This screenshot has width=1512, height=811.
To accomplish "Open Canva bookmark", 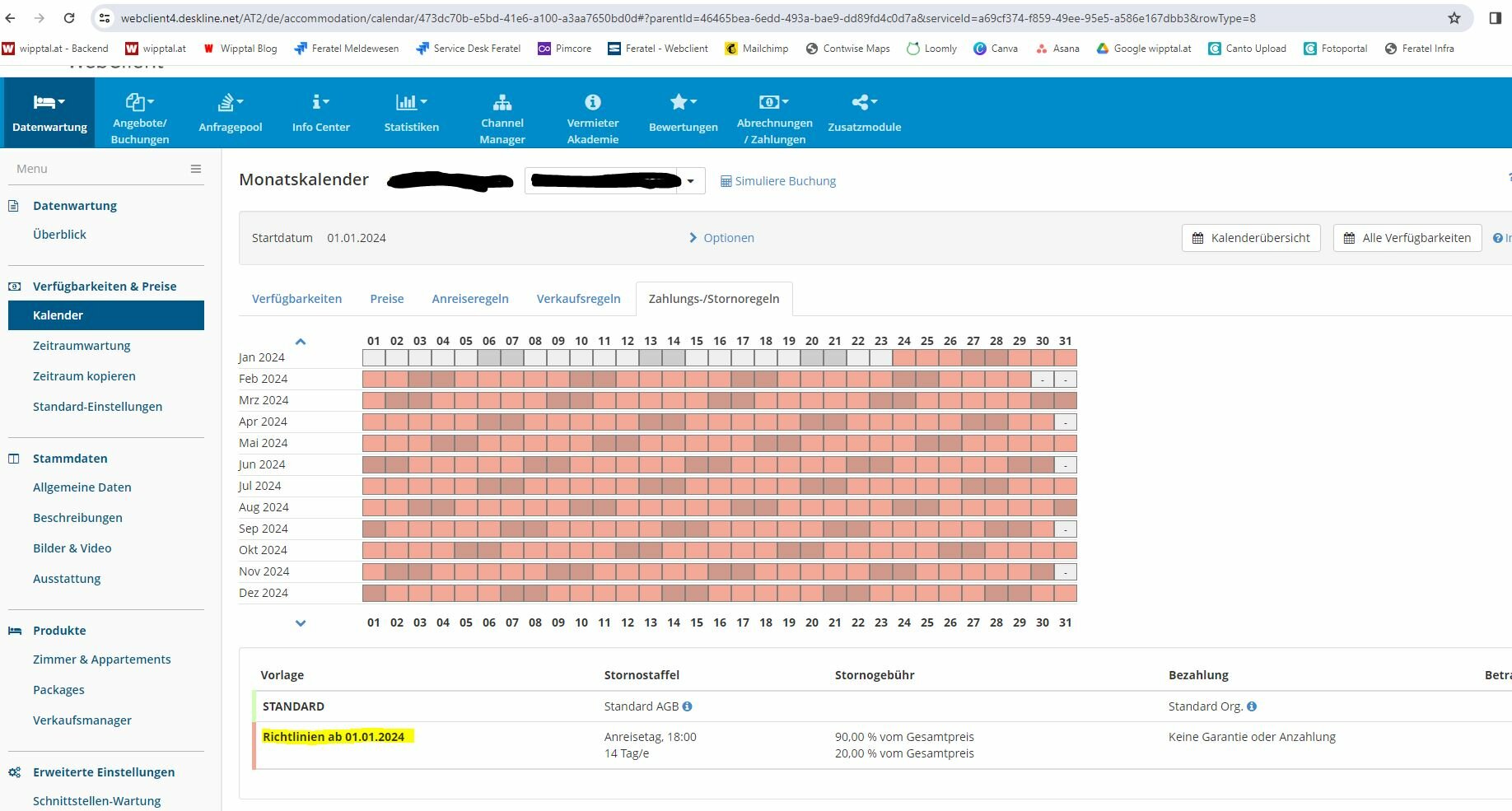I will 996,49.
